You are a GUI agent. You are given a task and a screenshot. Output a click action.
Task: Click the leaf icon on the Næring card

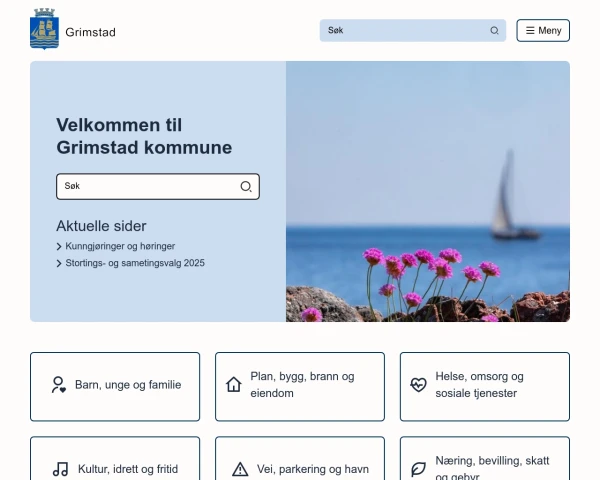418,469
